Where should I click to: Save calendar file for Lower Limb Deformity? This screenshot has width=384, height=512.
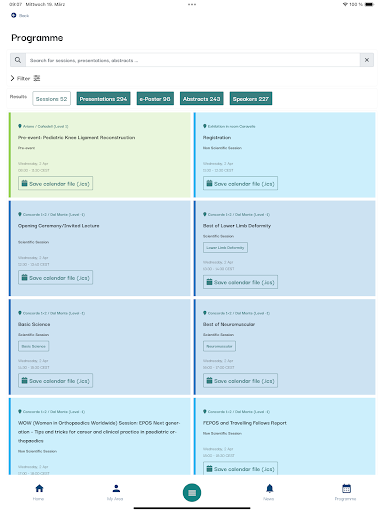(240, 282)
